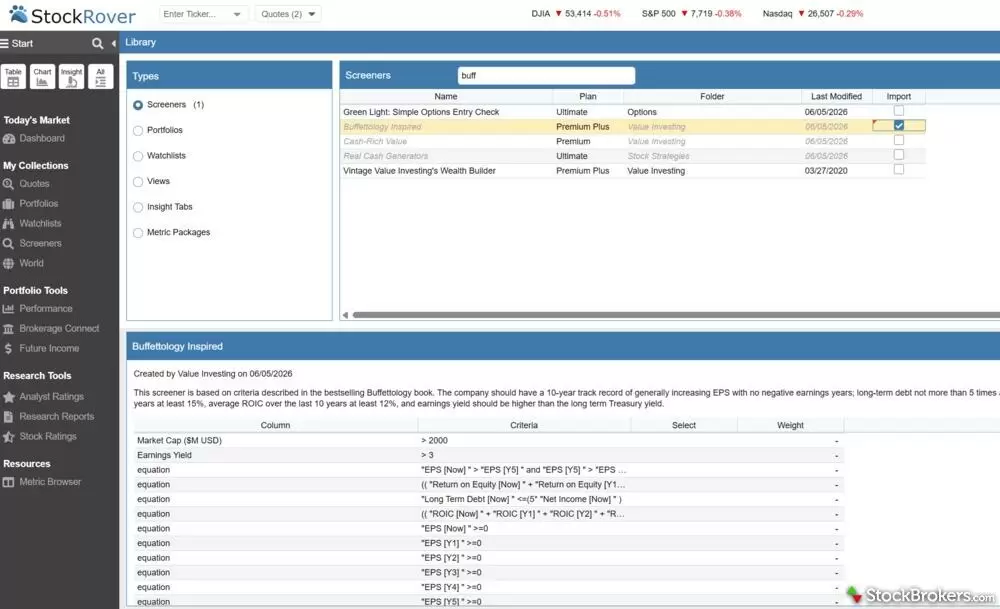1000x609 pixels.
Task: Open the Start hamburger menu icon
Action: pyautogui.click(x=4, y=43)
